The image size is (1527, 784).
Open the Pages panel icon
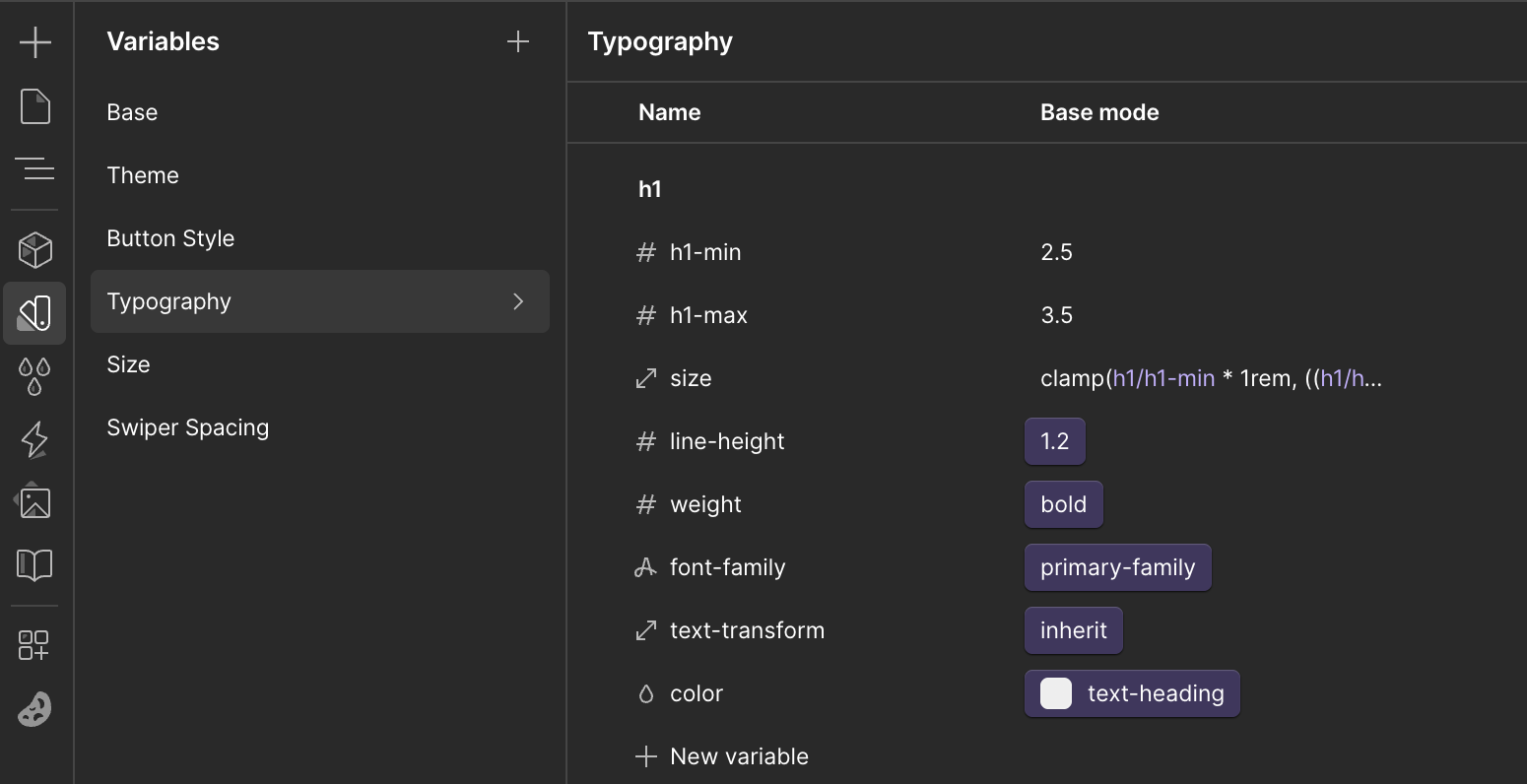[35, 106]
